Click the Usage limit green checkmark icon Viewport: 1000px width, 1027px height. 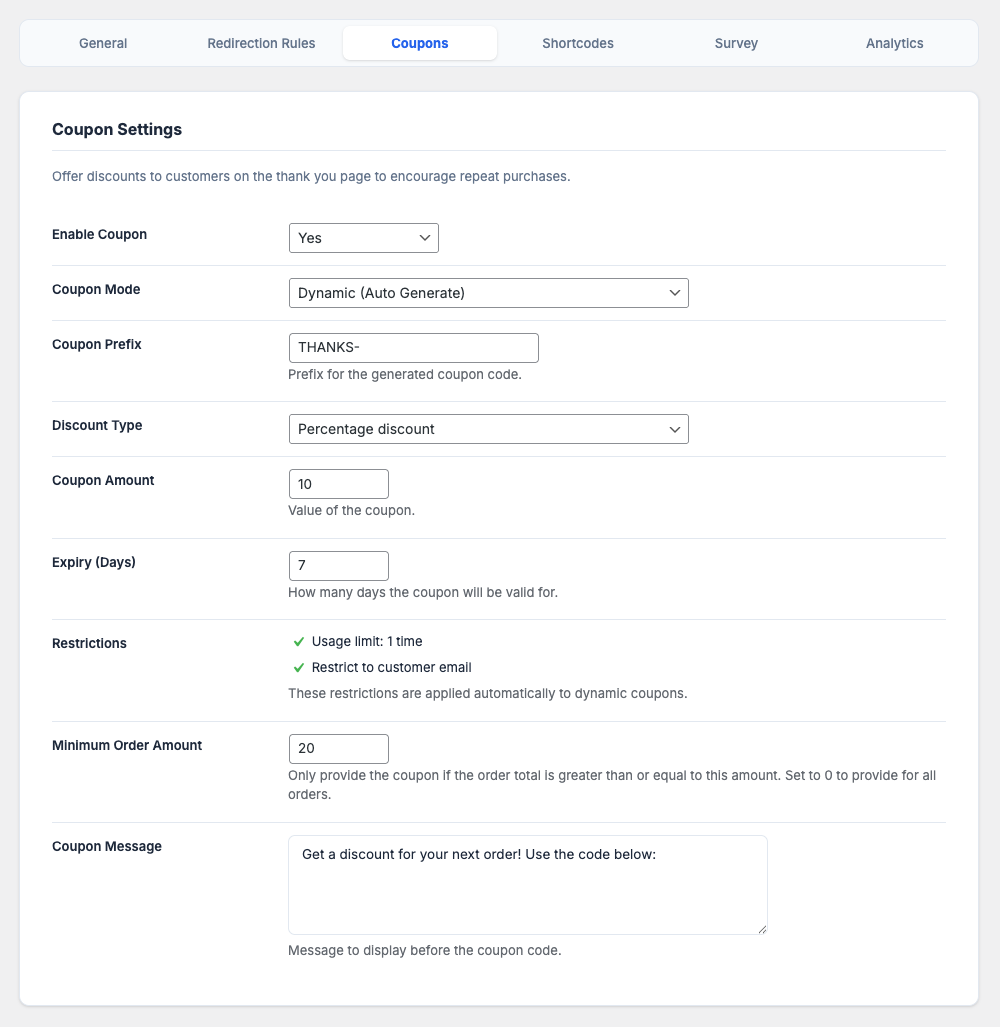298,642
